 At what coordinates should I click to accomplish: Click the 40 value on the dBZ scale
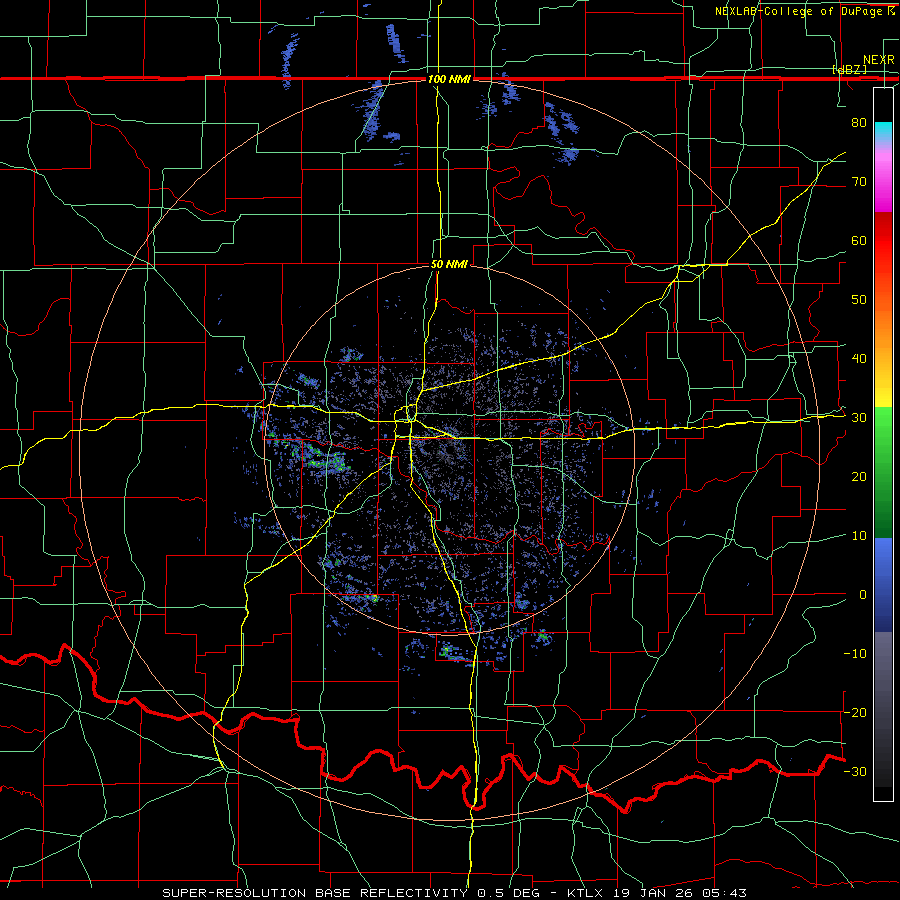tap(859, 358)
